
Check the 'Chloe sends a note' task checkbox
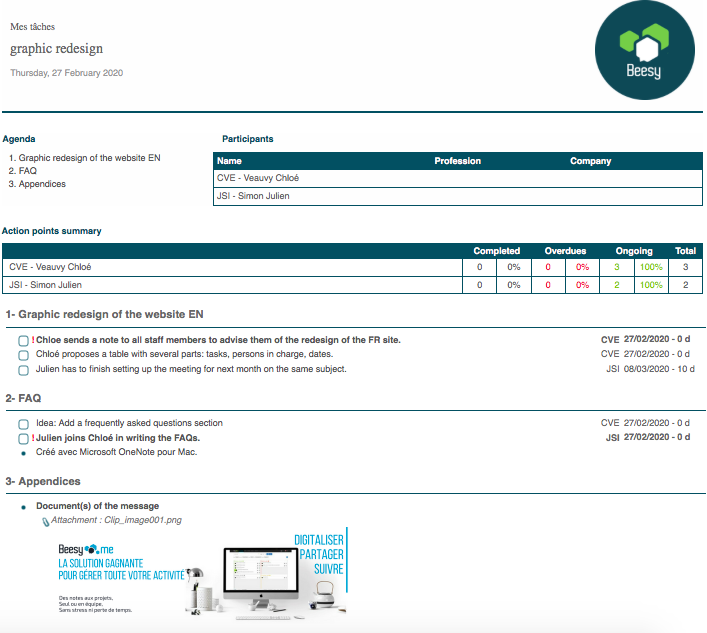pos(23,341)
